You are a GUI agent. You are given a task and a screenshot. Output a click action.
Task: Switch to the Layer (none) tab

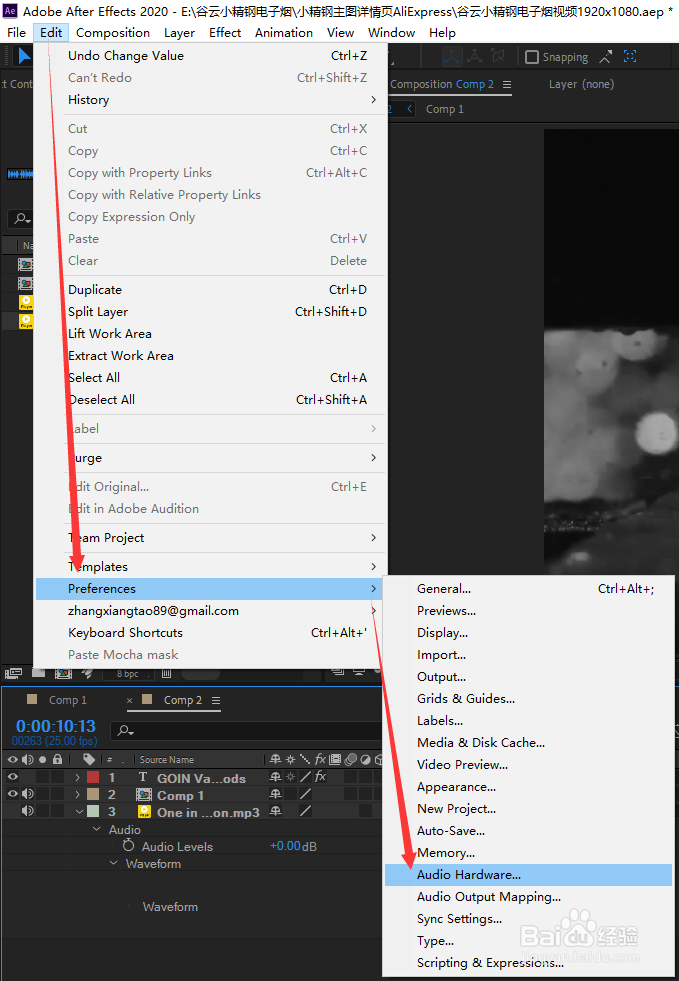pos(581,84)
